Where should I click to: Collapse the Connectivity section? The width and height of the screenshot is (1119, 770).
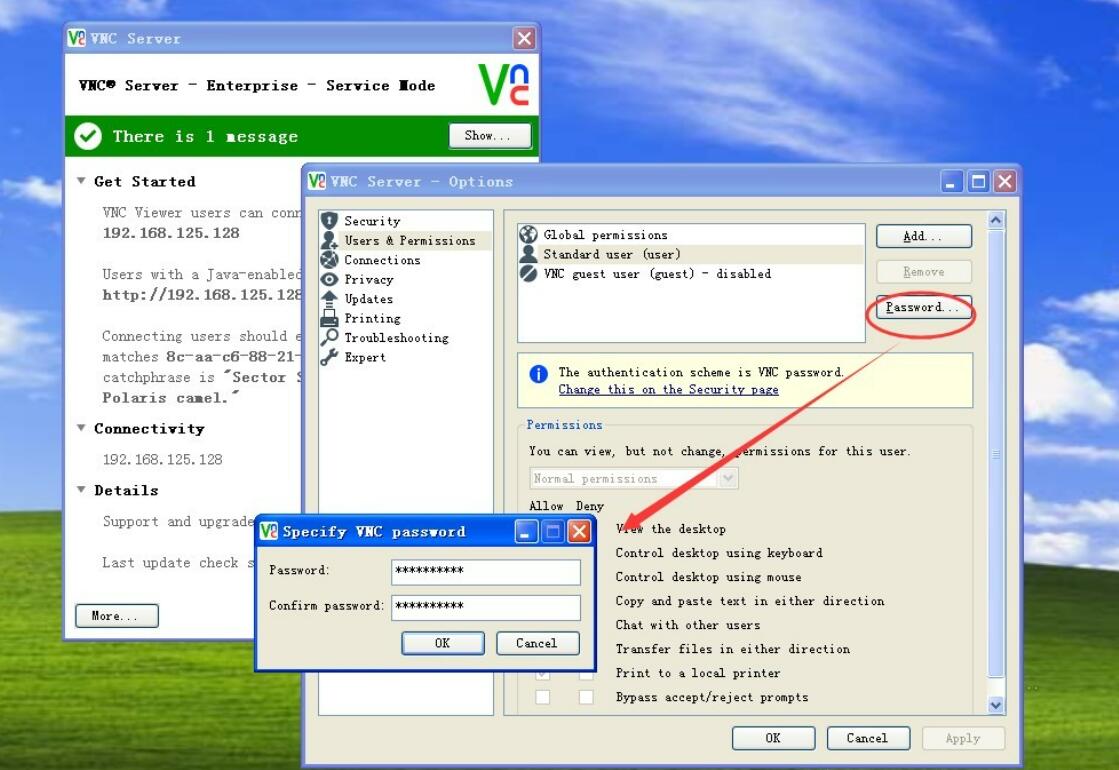82,428
